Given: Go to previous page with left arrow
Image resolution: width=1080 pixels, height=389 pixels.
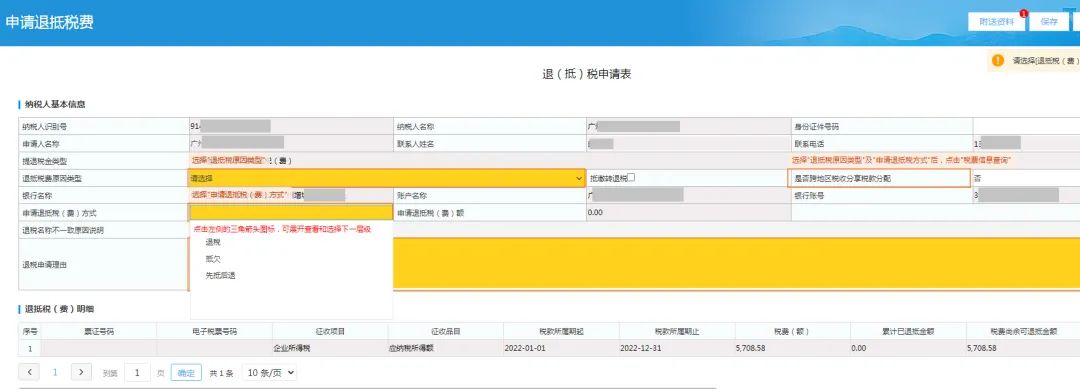Looking at the screenshot, I should click(30, 372).
